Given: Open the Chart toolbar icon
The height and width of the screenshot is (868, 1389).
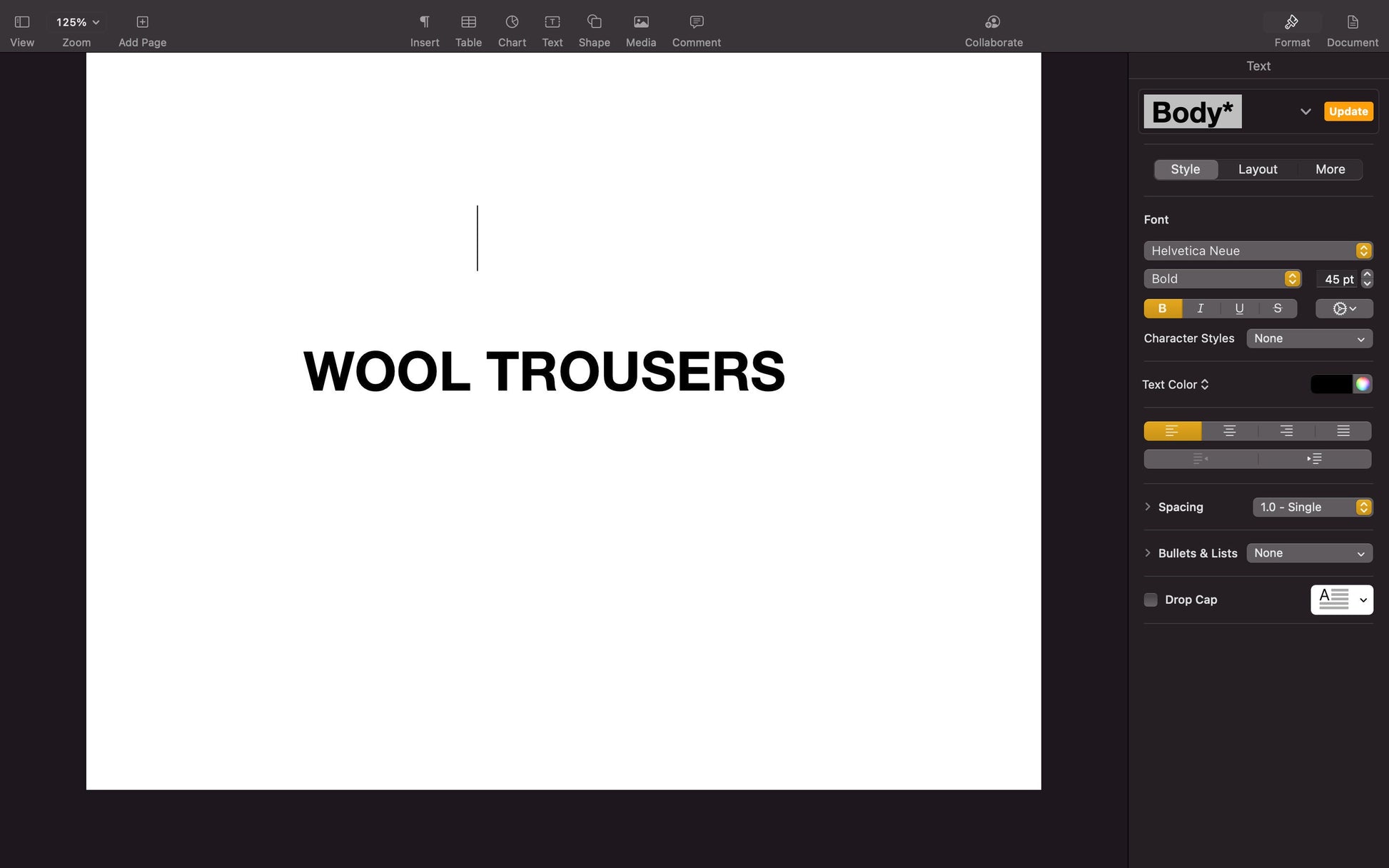Looking at the screenshot, I should click(x=512, y=23).
